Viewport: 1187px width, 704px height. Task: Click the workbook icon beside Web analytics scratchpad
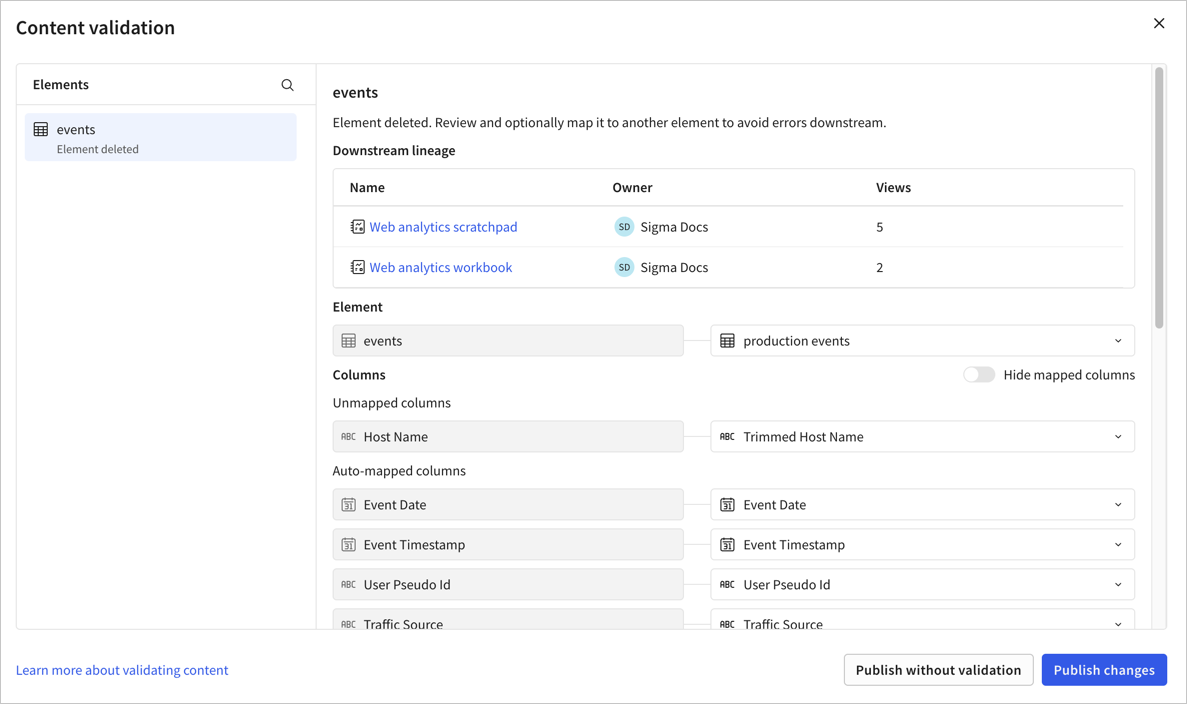point(357,226)
